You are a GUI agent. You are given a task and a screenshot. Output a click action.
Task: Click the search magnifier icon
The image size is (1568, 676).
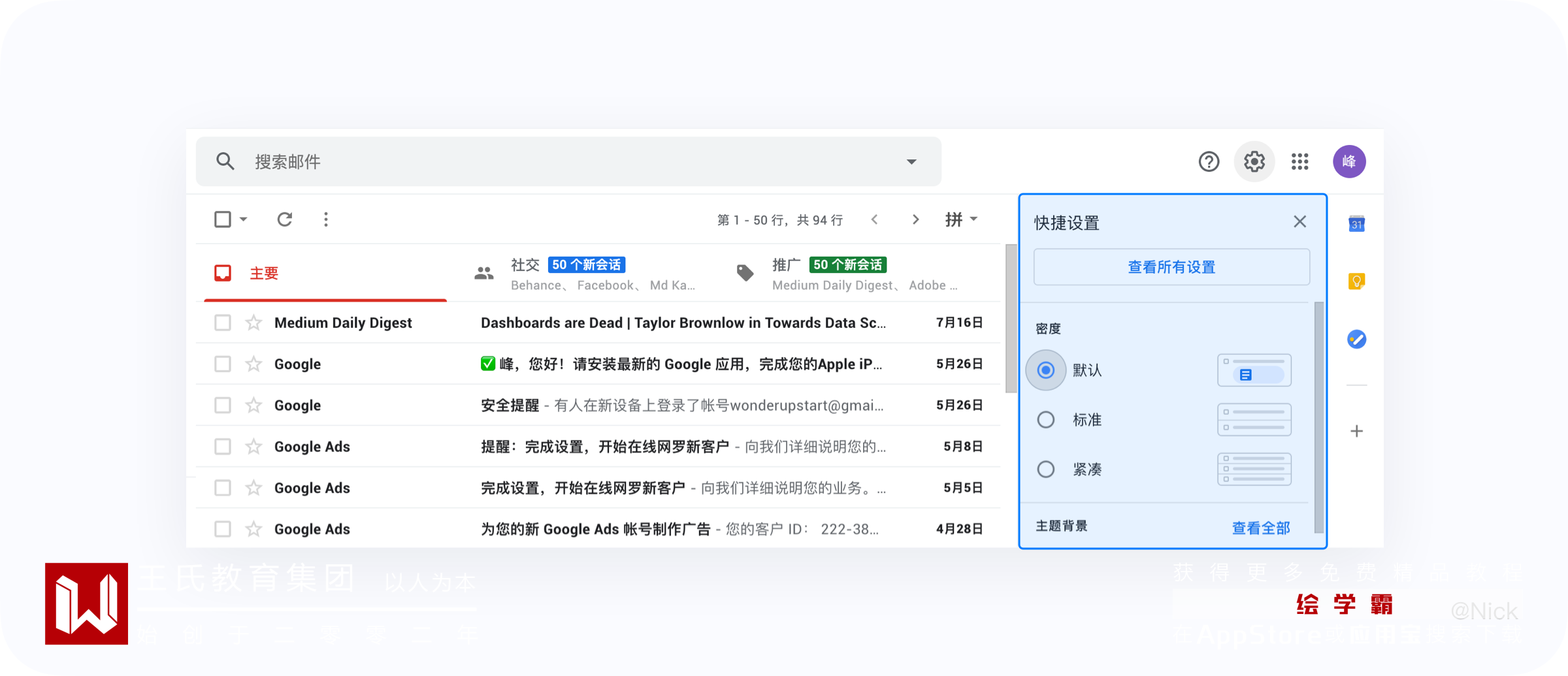[x=225, y=161]
